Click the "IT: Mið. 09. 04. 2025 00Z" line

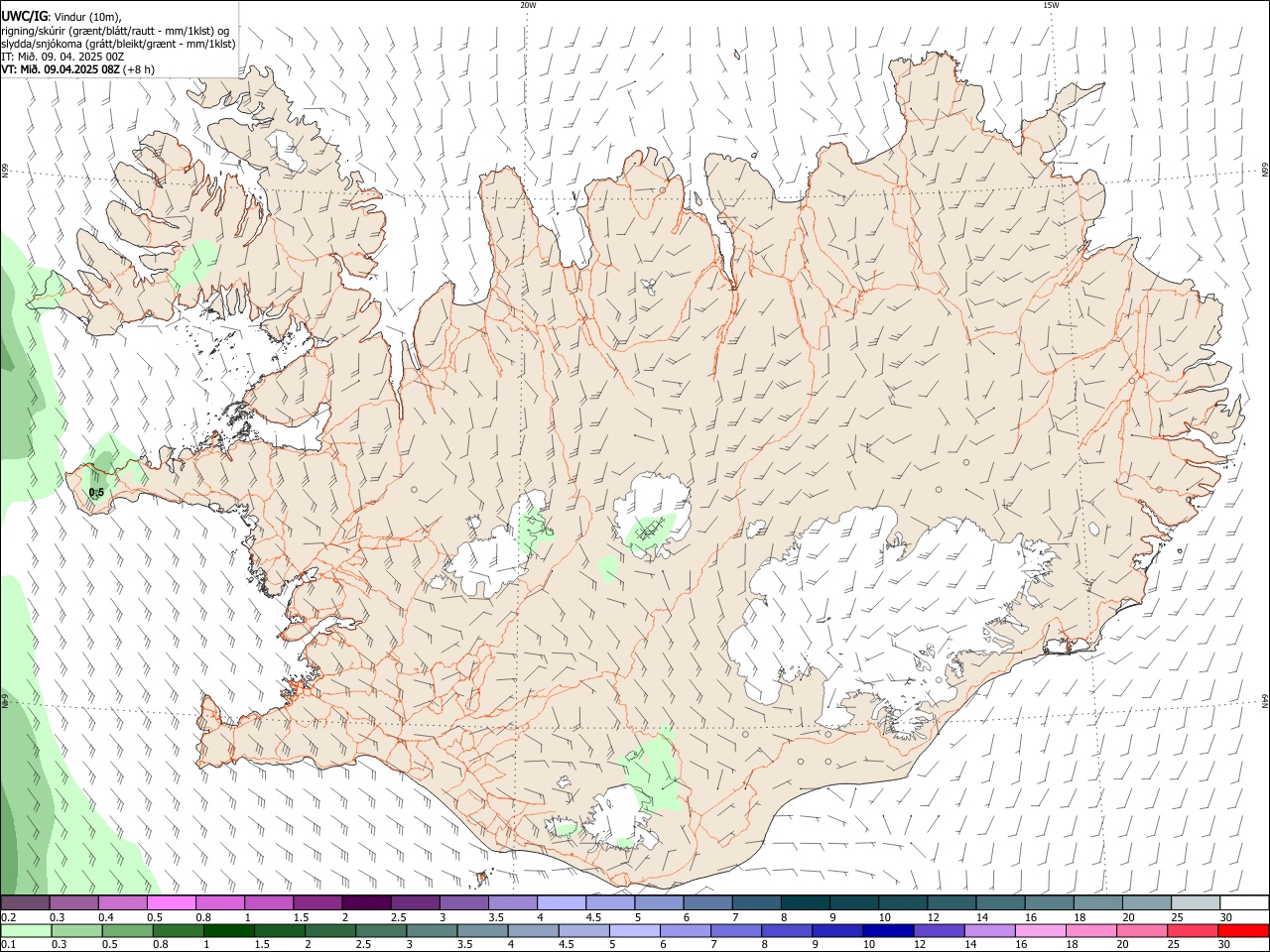click(63, 57)
